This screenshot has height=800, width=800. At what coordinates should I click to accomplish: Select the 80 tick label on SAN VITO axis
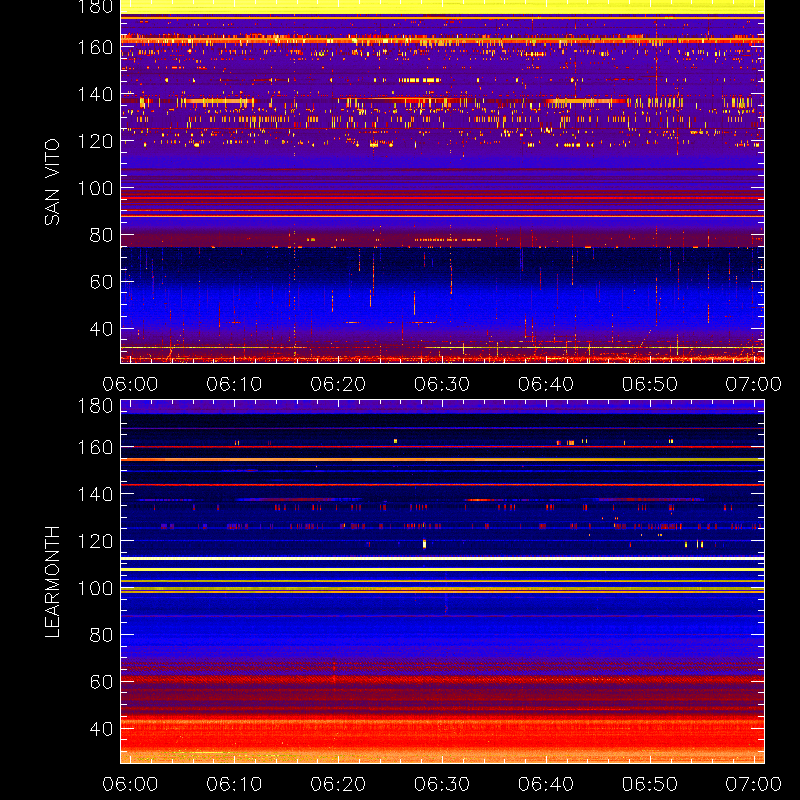click(101, 235)
